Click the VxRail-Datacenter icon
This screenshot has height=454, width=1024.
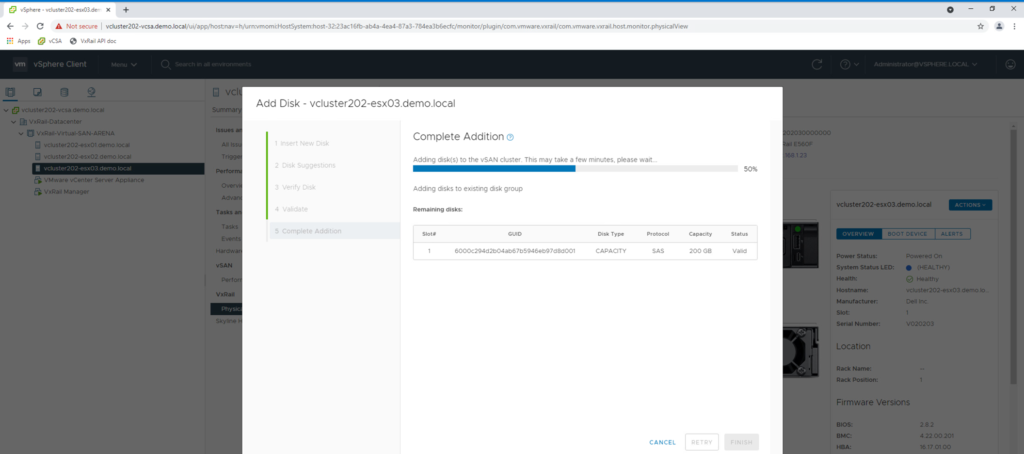pos(24,122)
